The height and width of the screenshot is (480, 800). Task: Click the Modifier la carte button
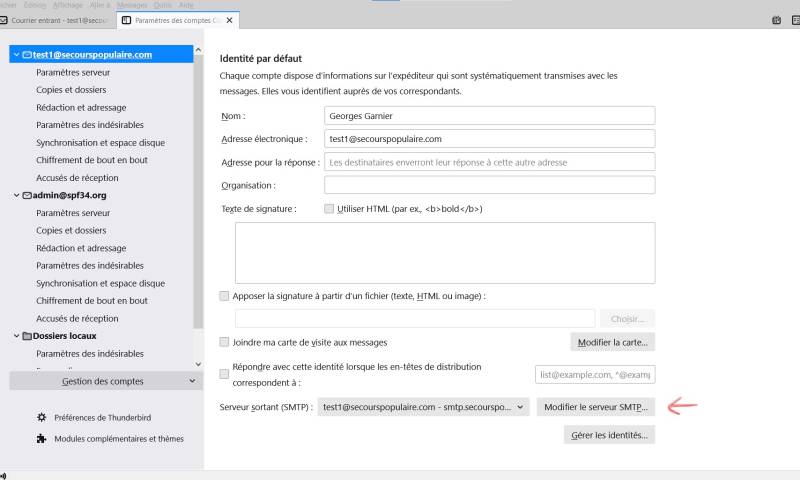pyautogui.click(x=612, y=342)
